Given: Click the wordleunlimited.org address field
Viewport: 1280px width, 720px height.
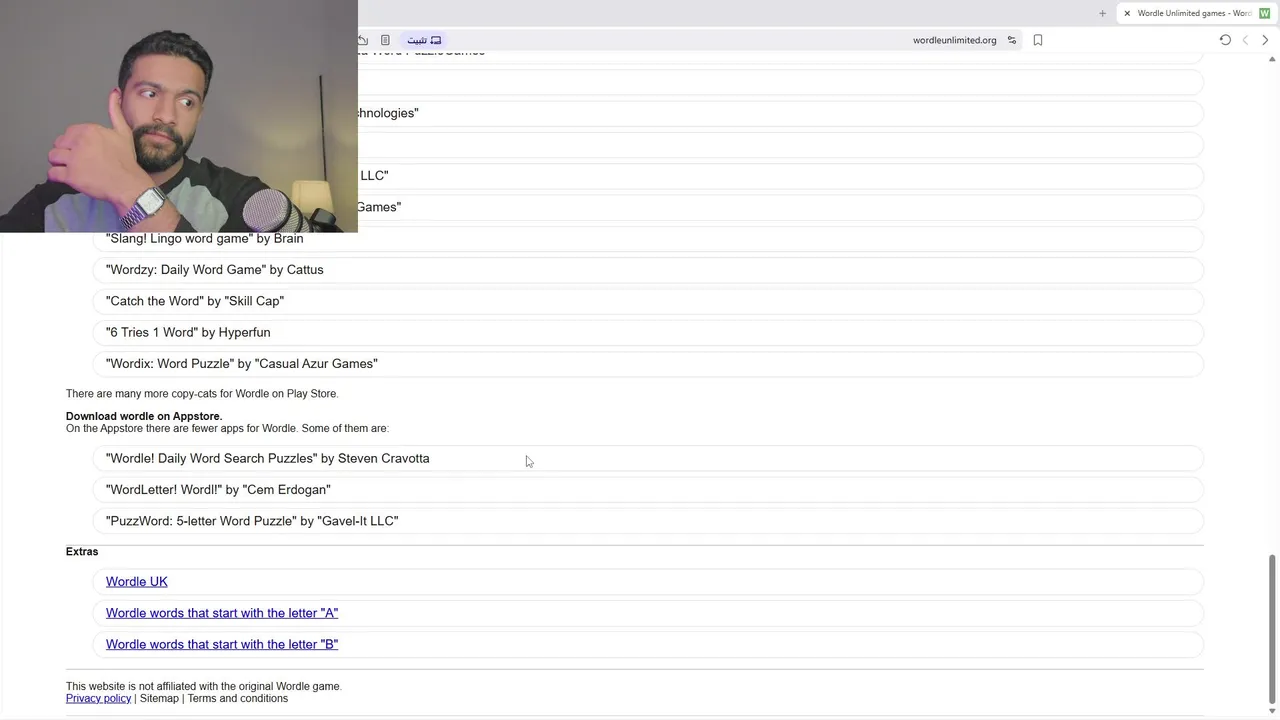Looking at the screenshot, I should point(954,40).
